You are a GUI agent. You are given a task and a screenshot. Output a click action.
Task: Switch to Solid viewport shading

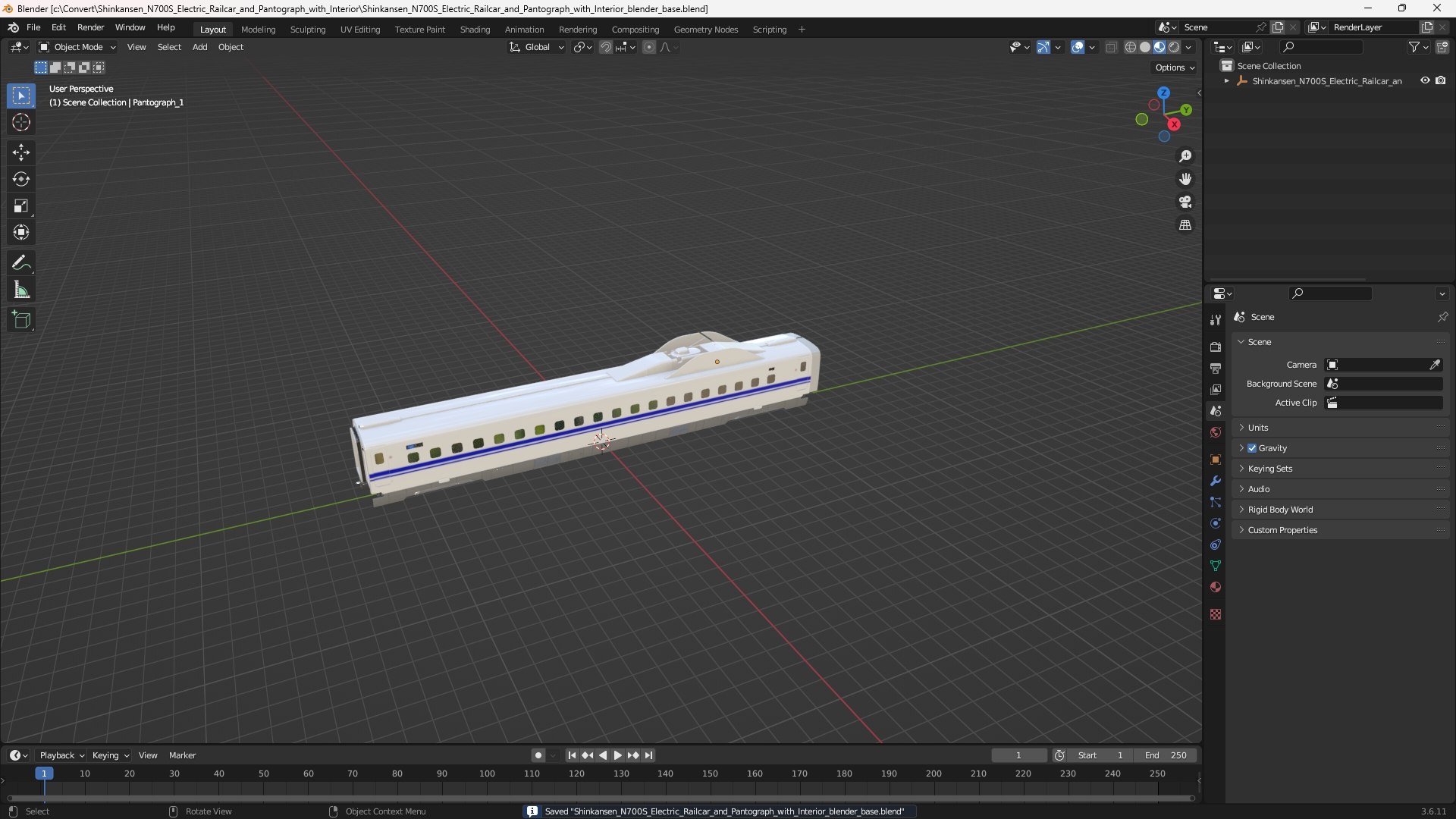coord(1145,47)
